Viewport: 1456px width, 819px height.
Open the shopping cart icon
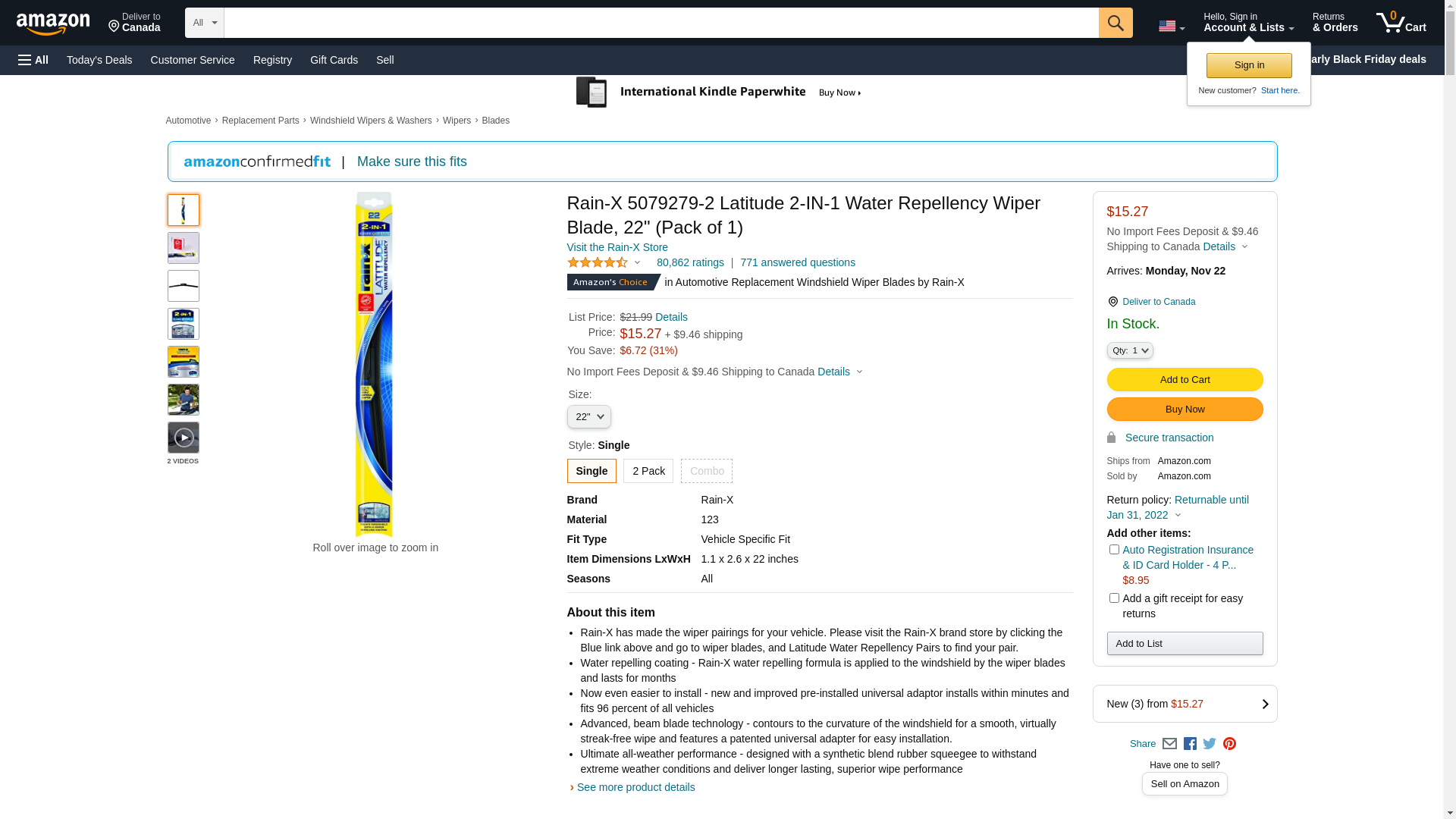(1401, 23)
